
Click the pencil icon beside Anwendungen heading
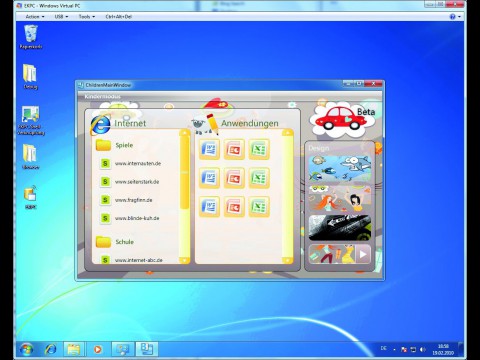212,124
